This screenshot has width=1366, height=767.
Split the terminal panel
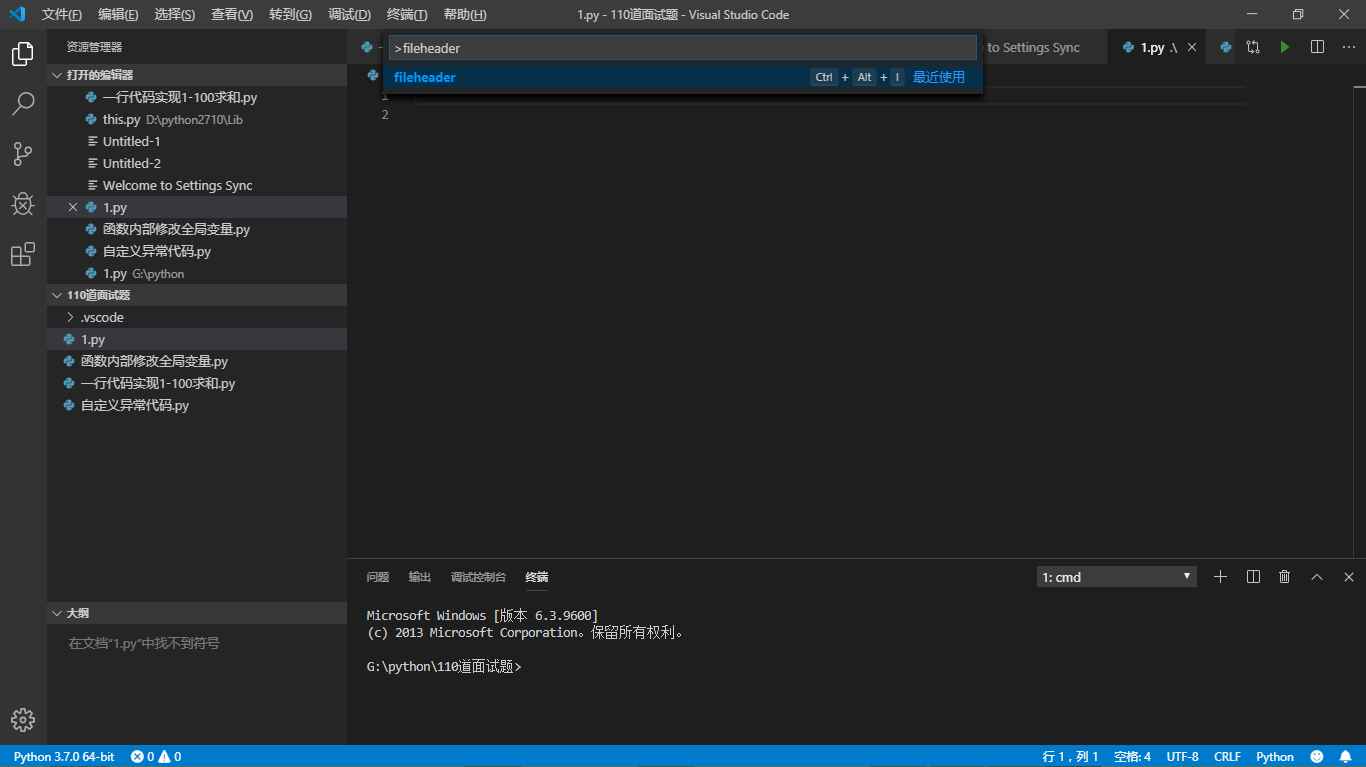(x=1252, y=576)
